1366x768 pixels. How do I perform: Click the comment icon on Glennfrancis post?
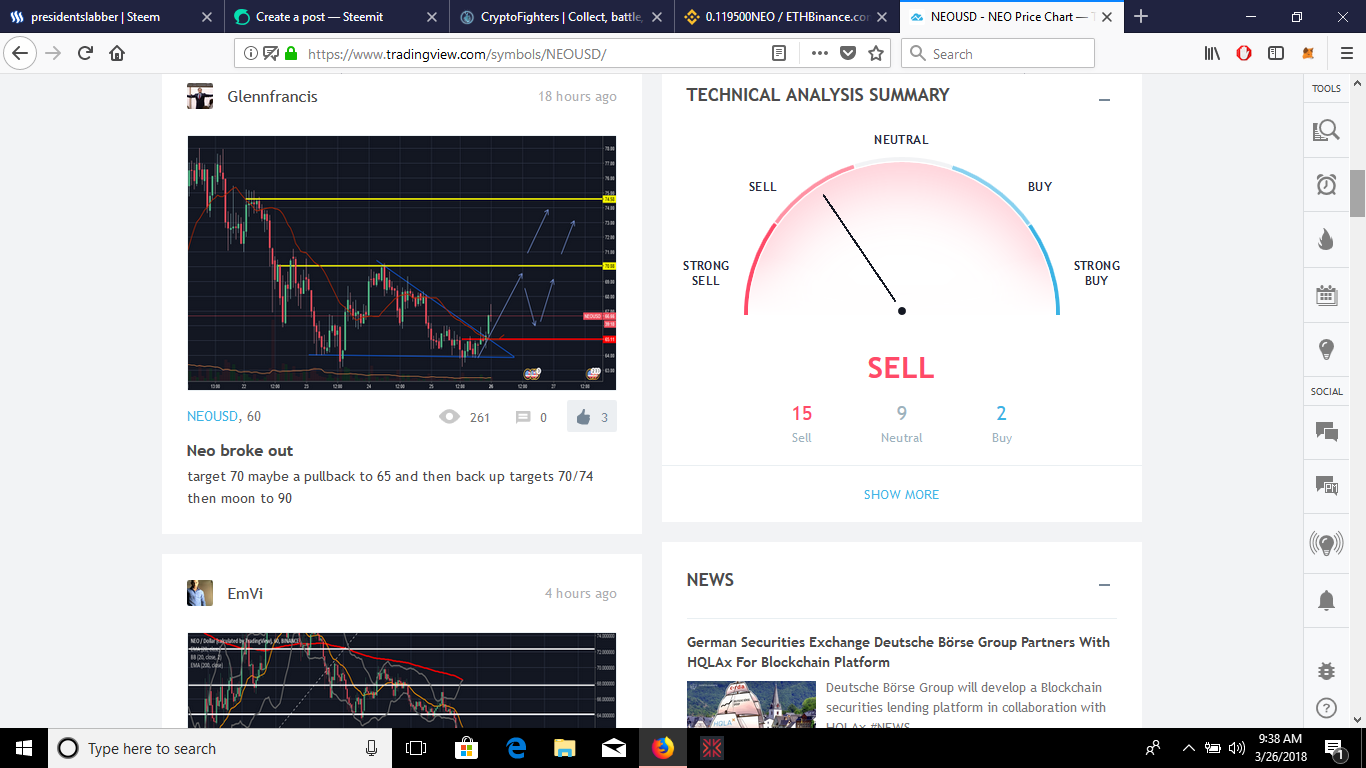pyautogui.click(x=523, y=417)
